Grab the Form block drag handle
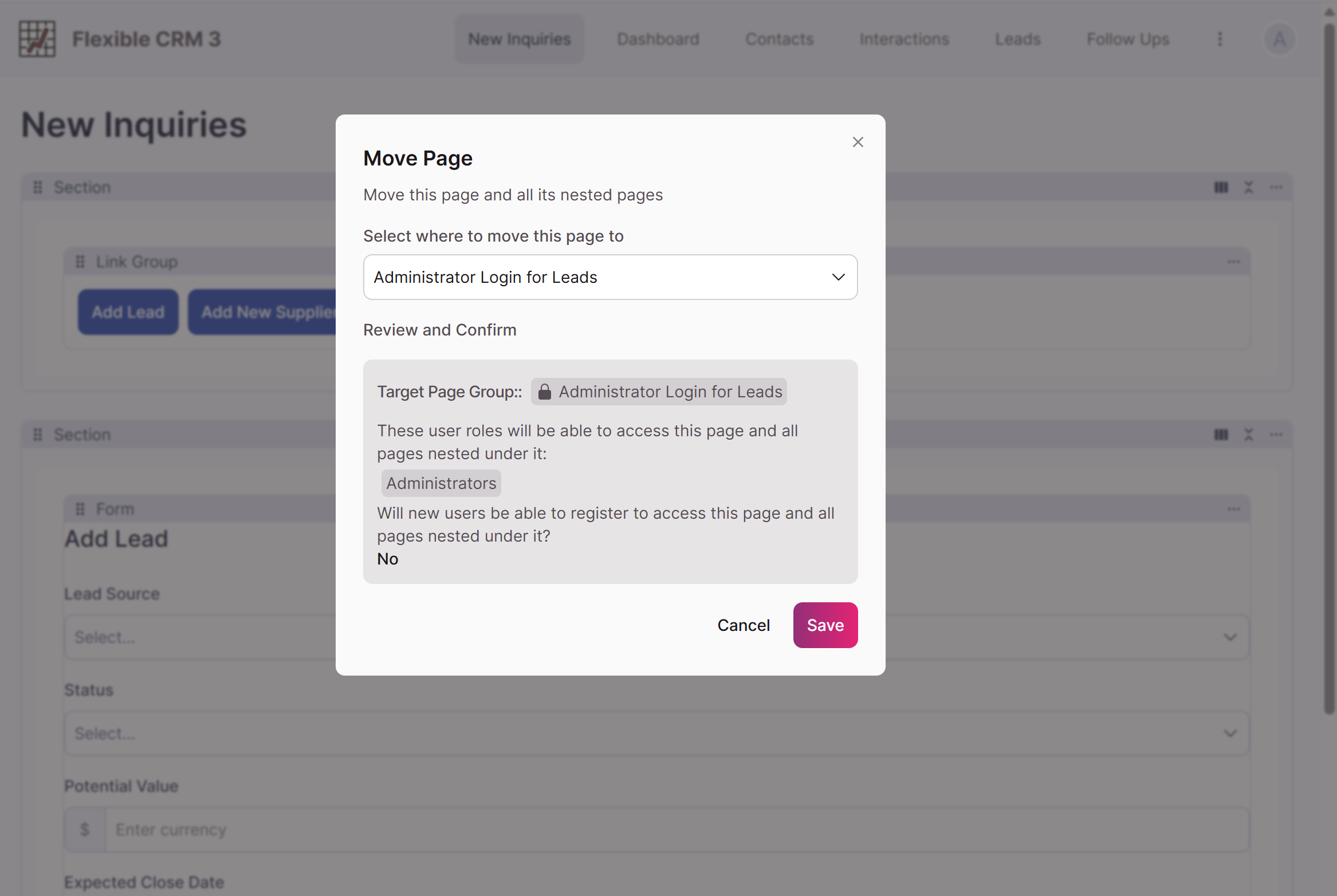The width and height of the screenshot is (1337, 896). coord(80,509)
